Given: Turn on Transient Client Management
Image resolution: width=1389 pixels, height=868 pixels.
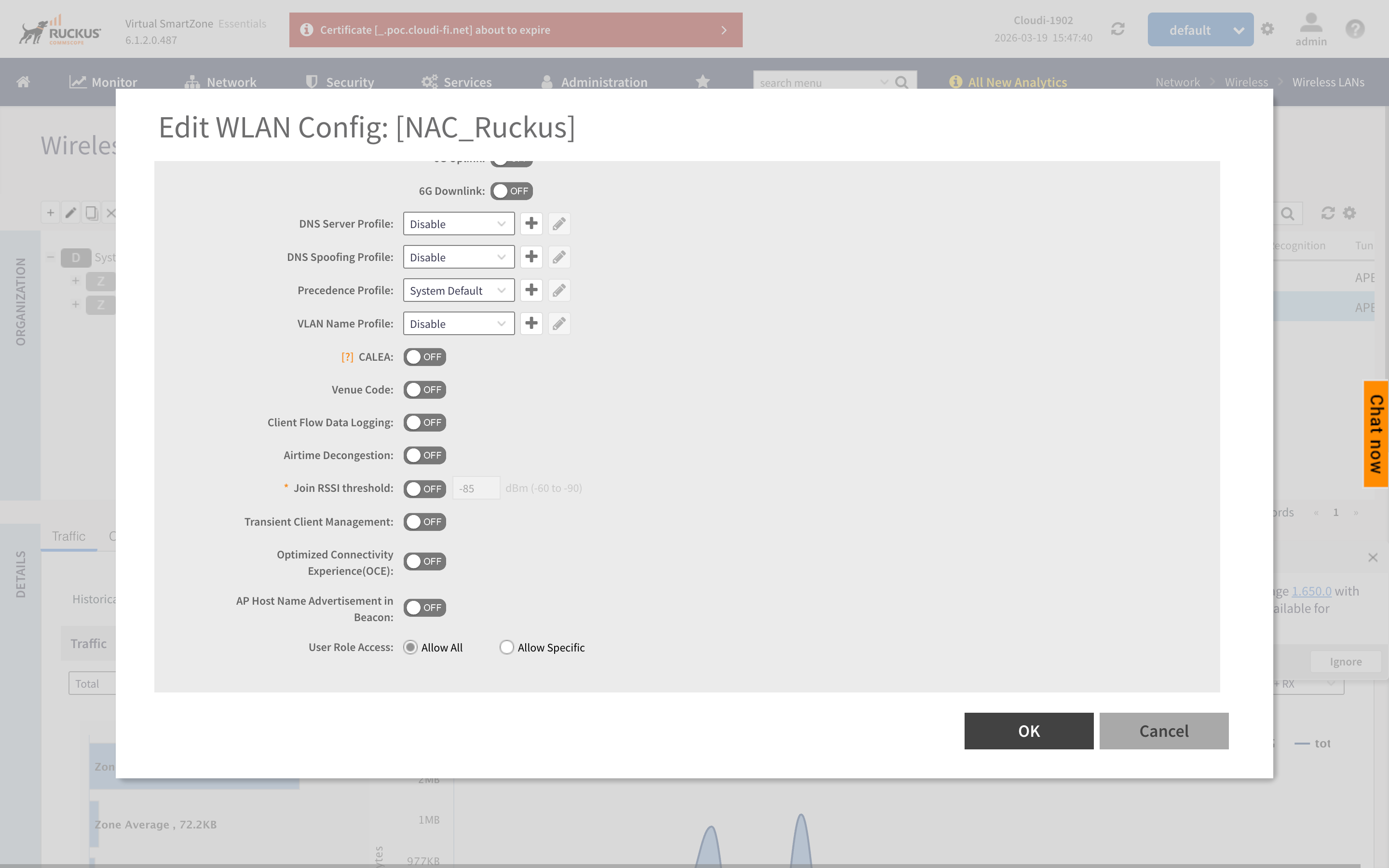Looking at the screenshot, I should click(425, 522).
